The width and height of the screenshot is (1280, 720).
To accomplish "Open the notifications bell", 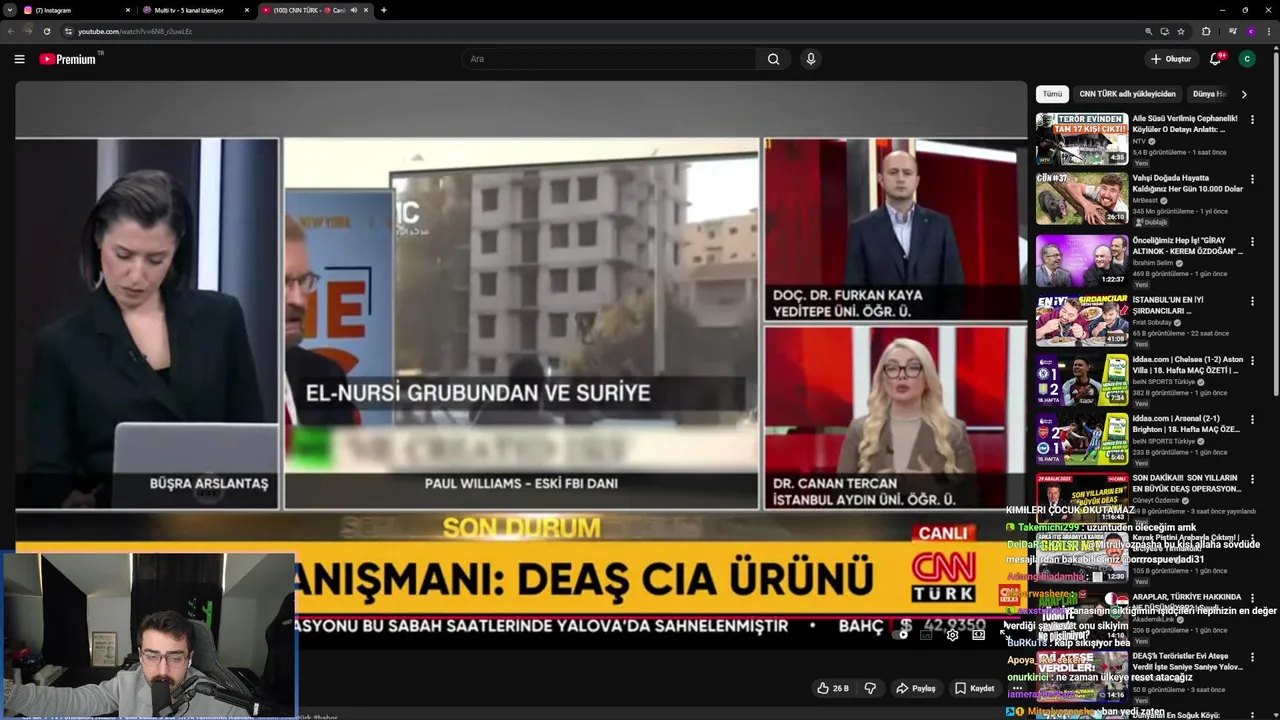I will click(x=1216, y=59).
